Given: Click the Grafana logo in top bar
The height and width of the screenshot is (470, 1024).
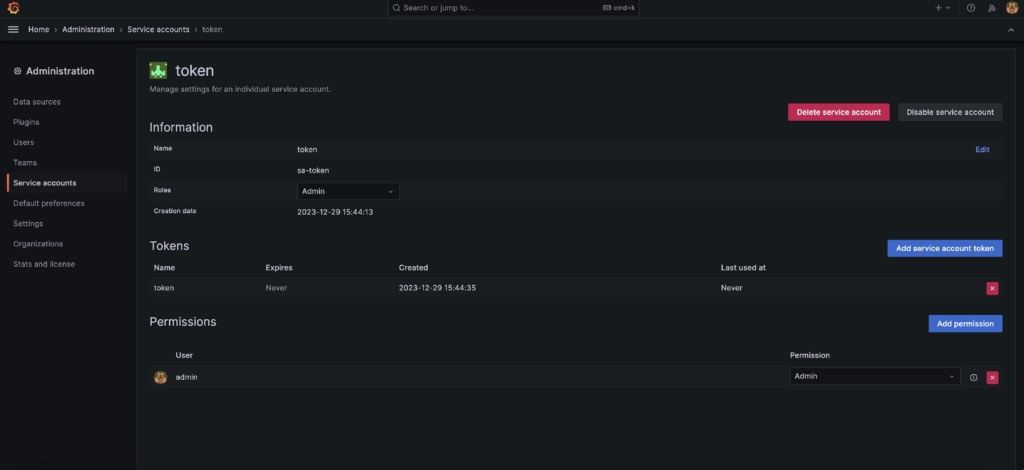Looking at the screenshot, I should [x=13, y=8].
